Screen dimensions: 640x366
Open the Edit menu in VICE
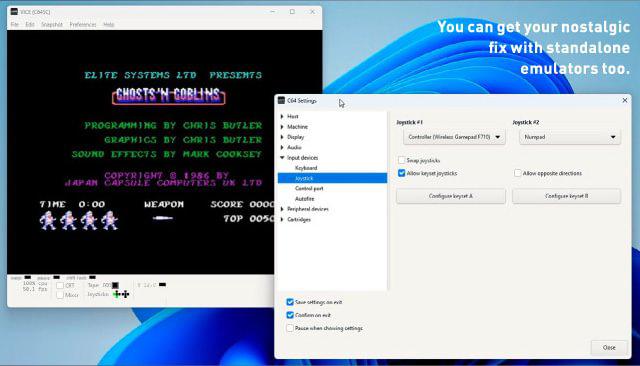(30, 24)
